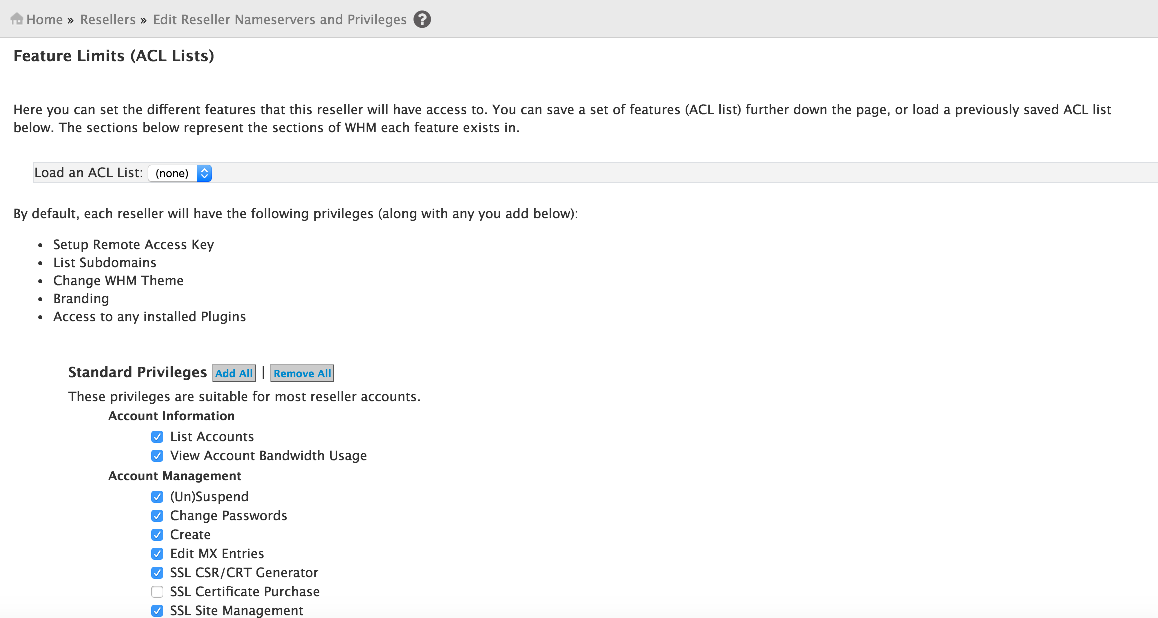Click the List Accounts label text

212,437
